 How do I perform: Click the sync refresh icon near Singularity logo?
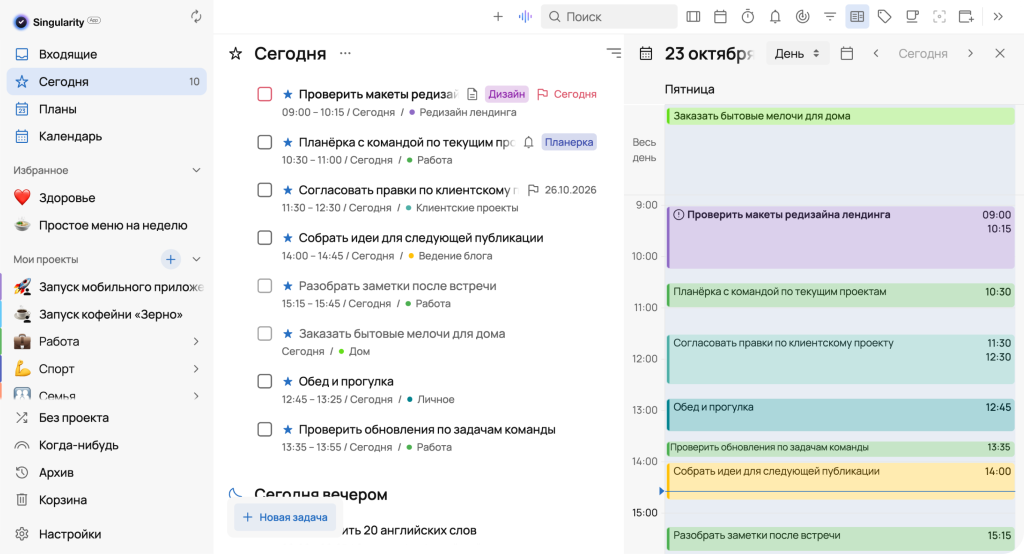[x=196, y=16]
